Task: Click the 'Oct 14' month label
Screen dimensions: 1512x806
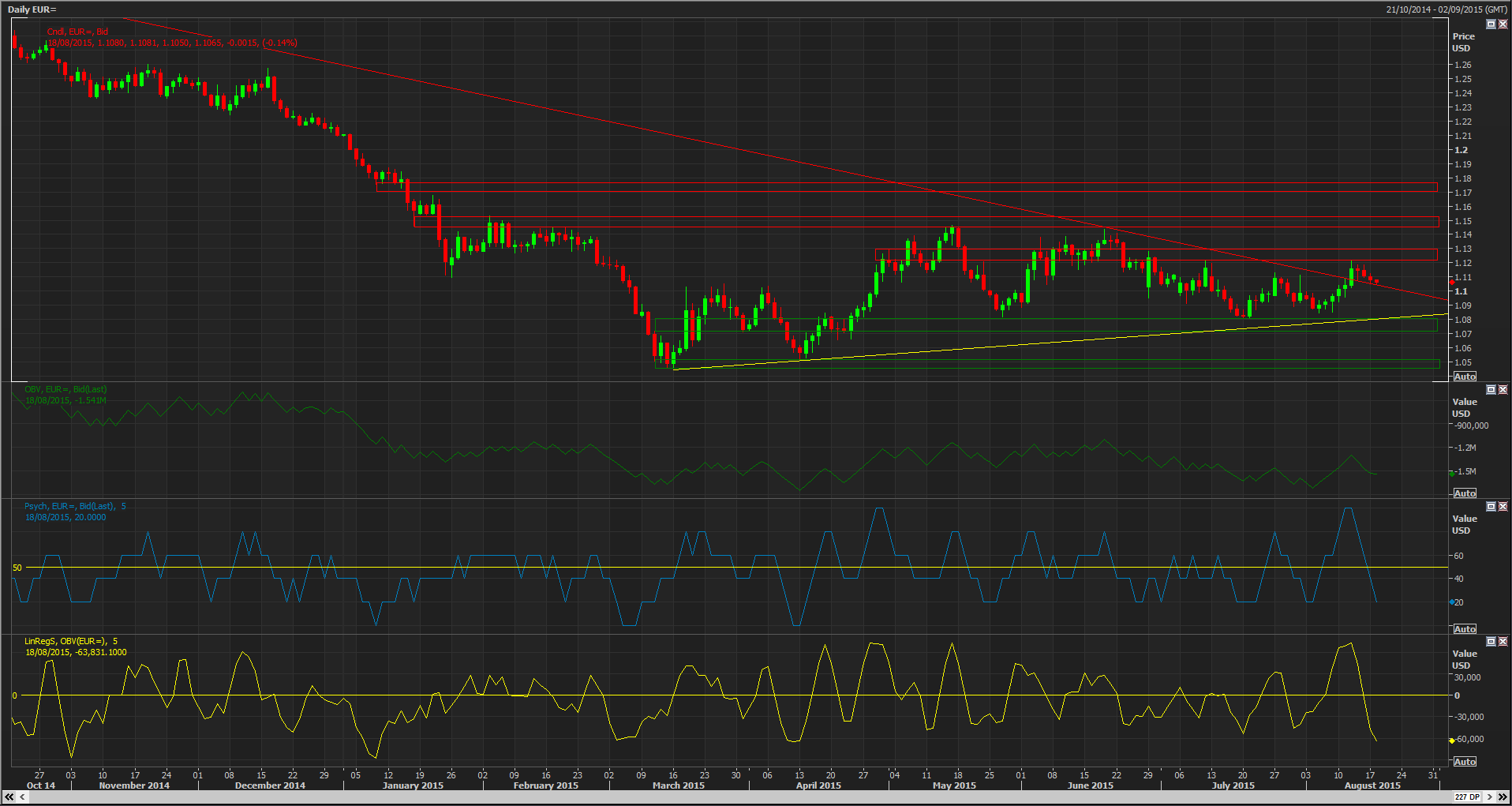Action: coord(41,785)
